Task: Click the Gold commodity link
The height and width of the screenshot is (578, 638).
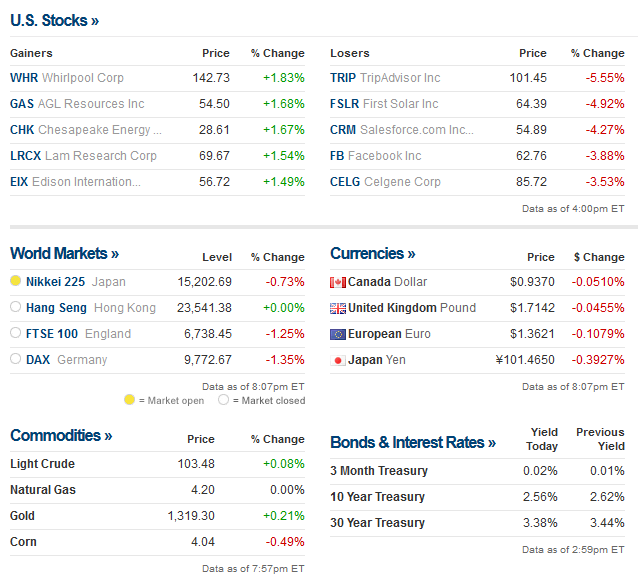Action: tap(23, 516)
